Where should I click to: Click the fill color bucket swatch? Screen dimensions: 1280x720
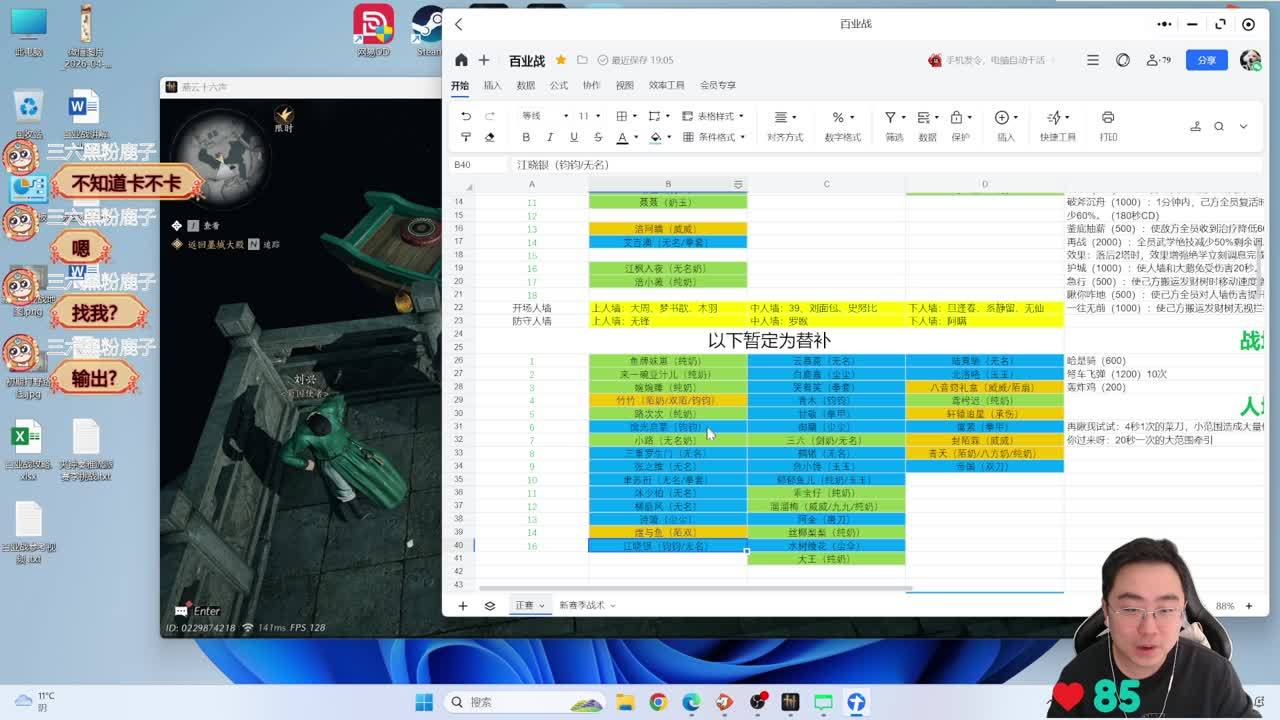[655, 138]
